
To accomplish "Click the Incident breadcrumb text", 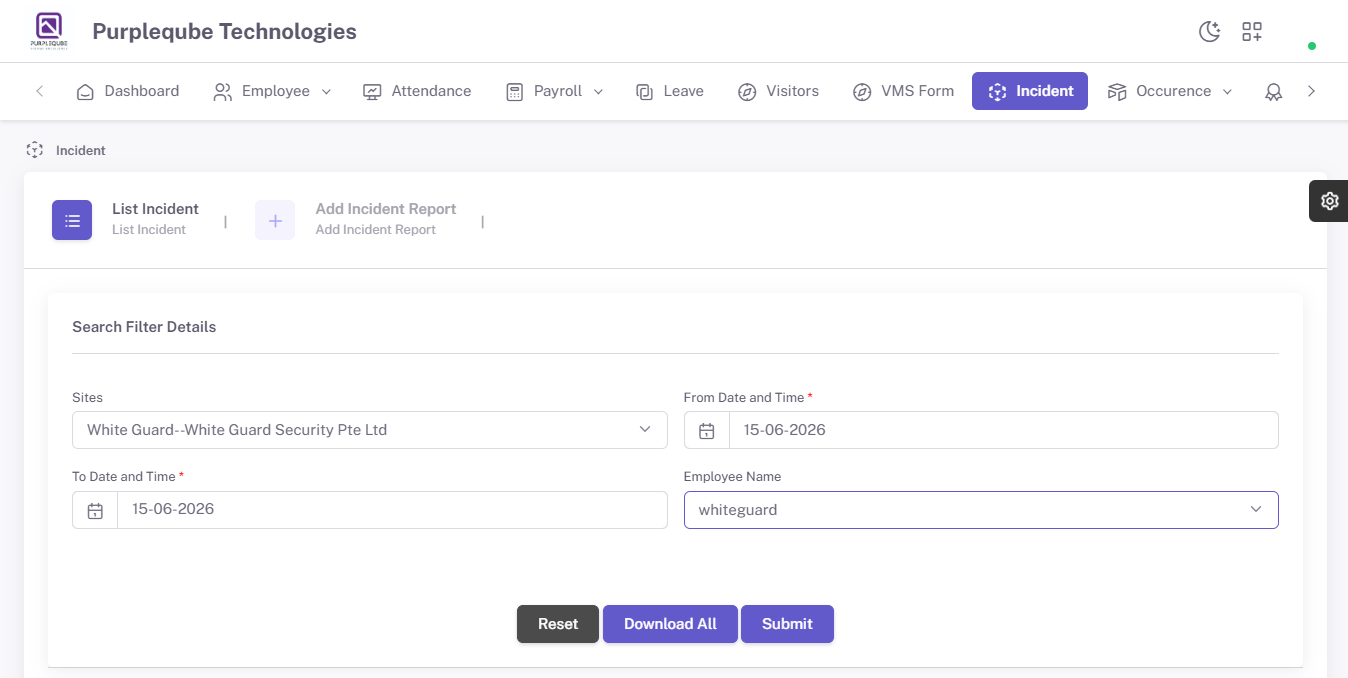I will [81, 151].
